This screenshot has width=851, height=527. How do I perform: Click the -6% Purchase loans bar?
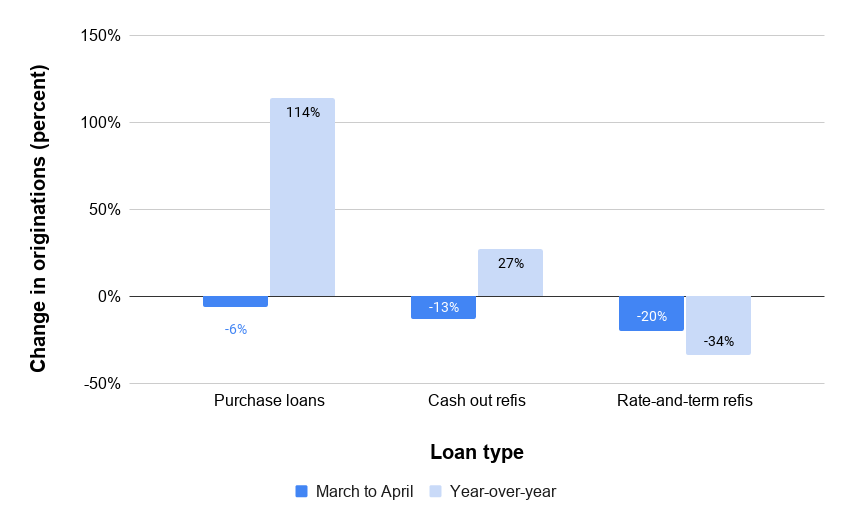[x=236, y=302]
